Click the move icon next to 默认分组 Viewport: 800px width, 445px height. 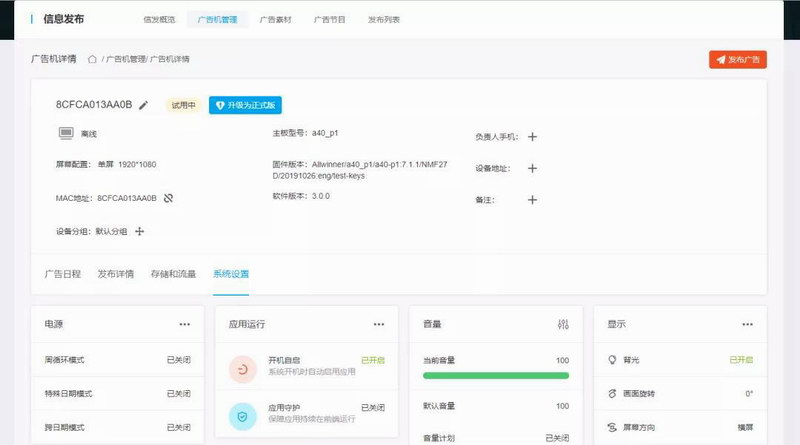click(139, 231)
